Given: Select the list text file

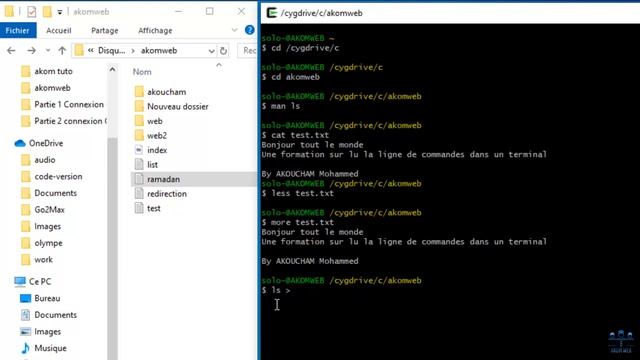Looking at the screenshot, I should pyautogui.click(x=152, y=164).
